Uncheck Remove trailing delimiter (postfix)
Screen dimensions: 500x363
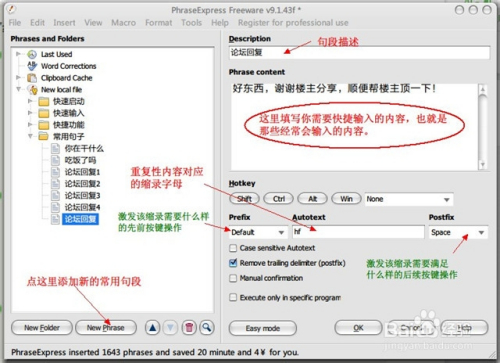pos(233,263)
